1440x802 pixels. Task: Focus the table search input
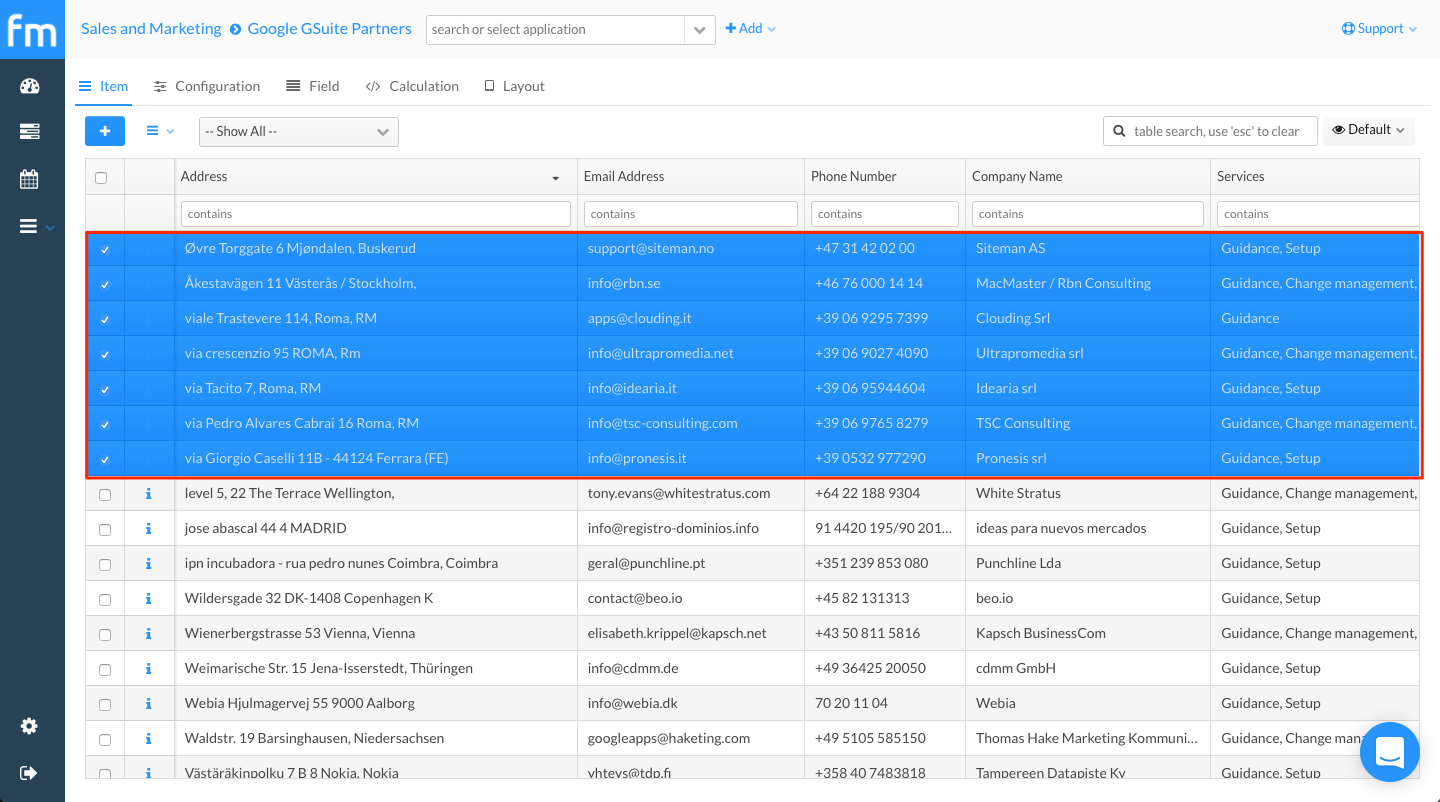1211,131
